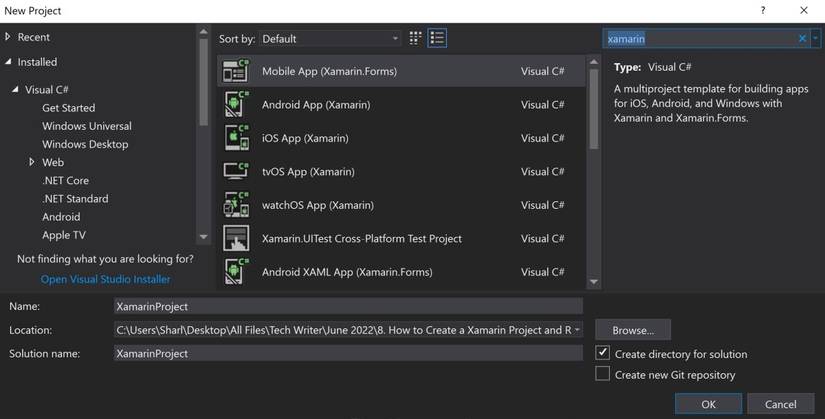Open the search box options dropdown arrow
825x419 pixels.
click(x=815, y=38)
